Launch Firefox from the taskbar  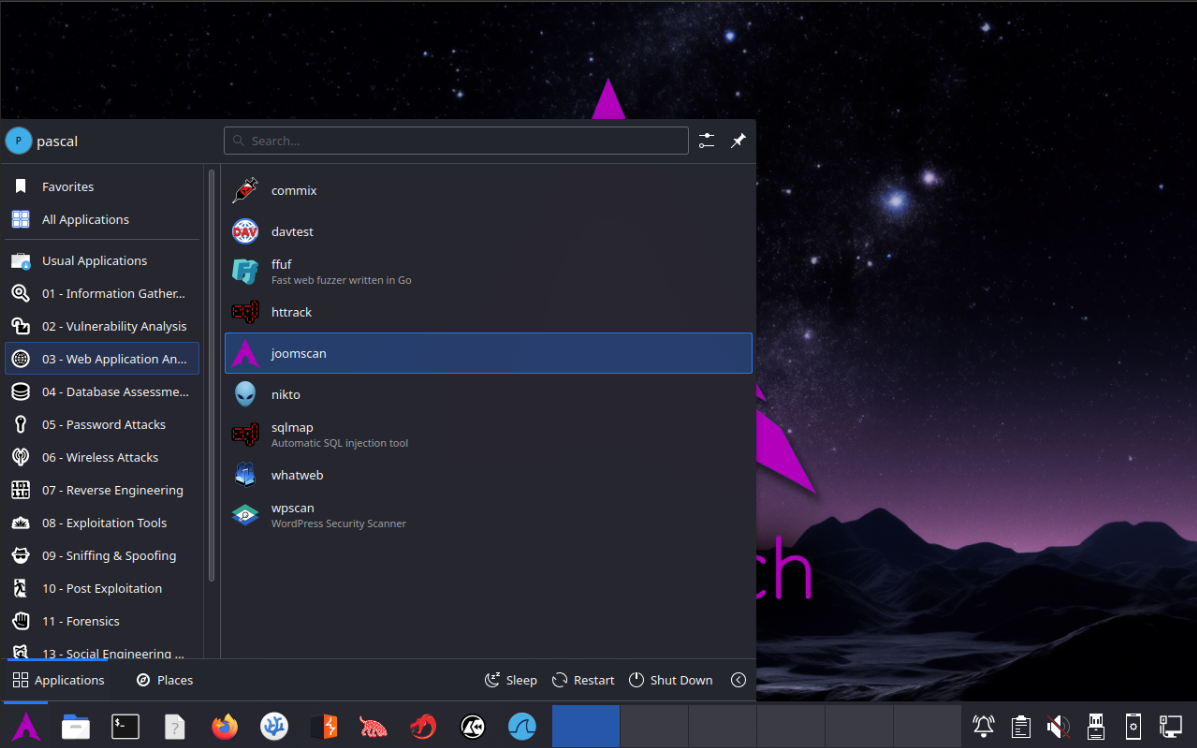tap(224, 727)
